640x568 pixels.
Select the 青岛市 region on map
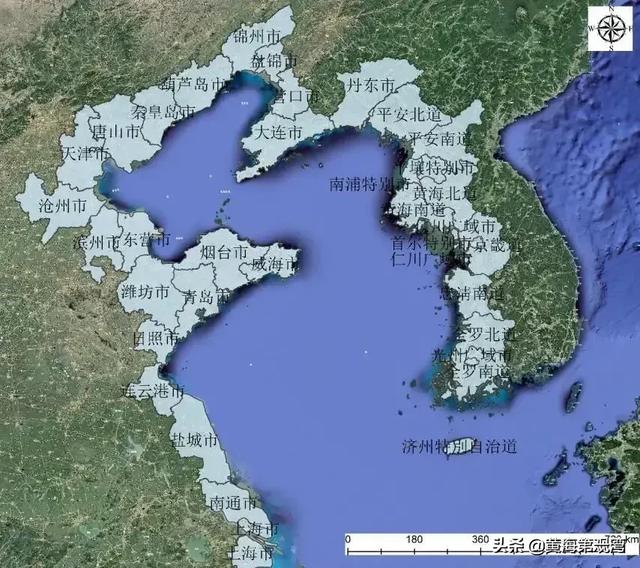207,297
